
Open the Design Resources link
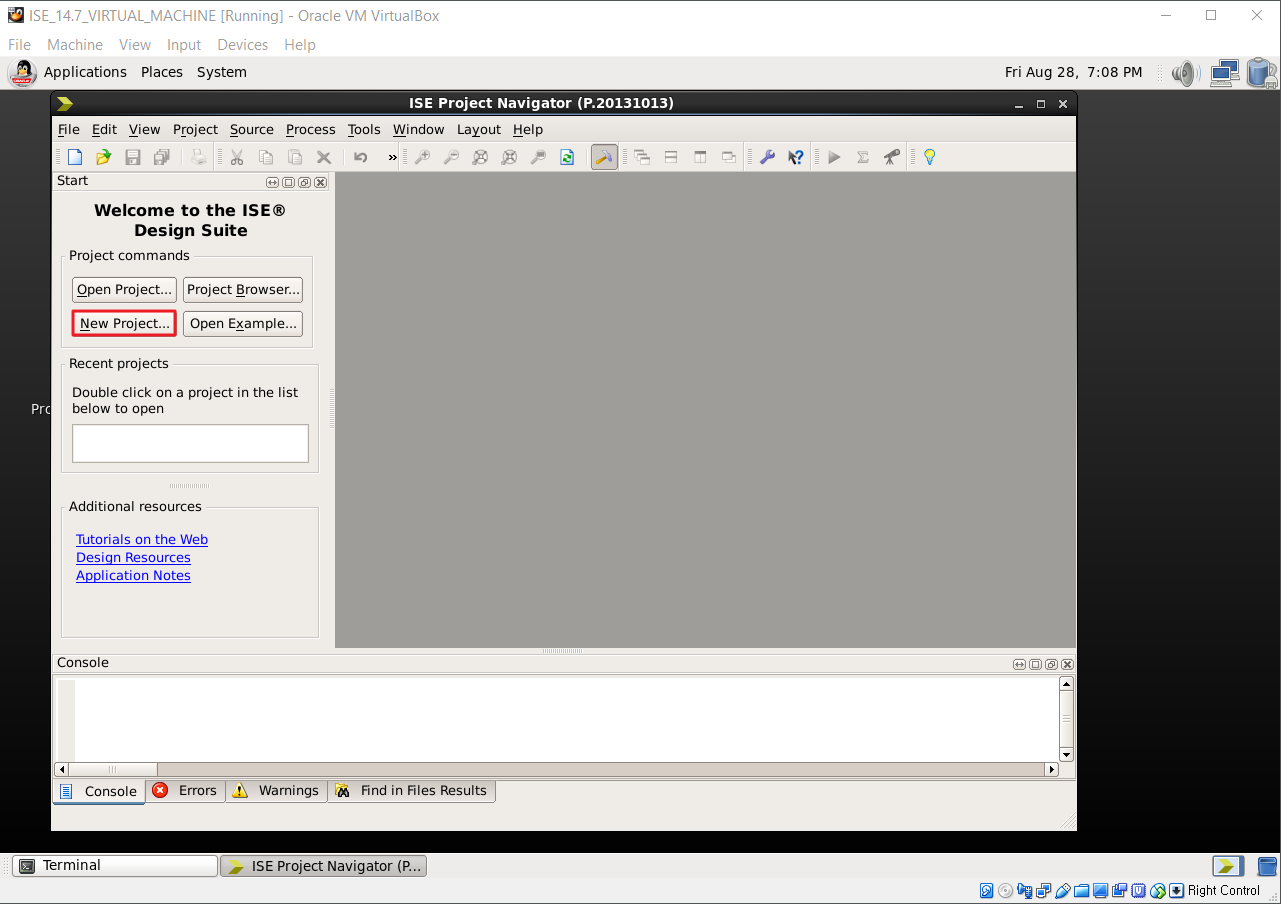tap(133, 557)
